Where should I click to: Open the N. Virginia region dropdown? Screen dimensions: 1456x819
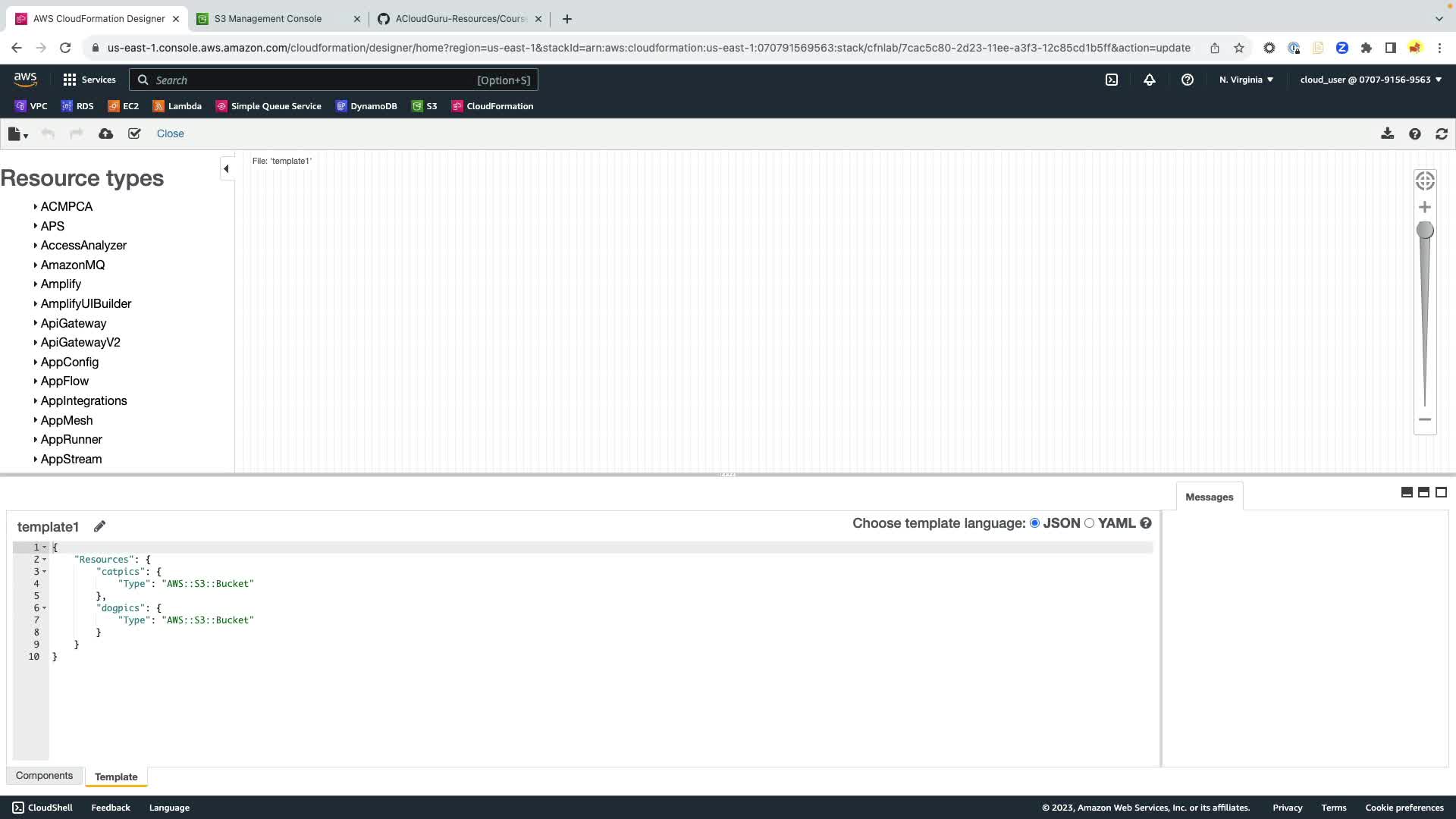[x=1246, y=80]
